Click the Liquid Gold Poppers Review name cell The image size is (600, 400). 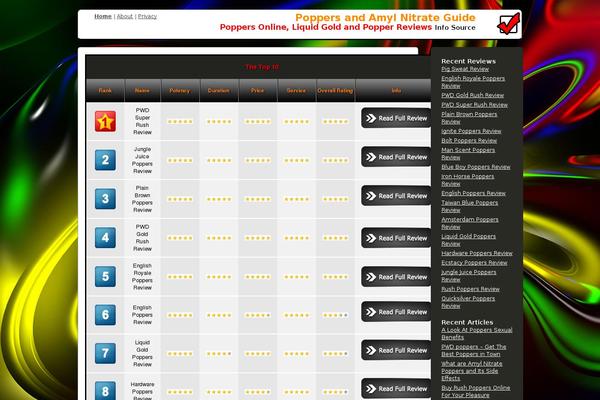click(142, 353)
